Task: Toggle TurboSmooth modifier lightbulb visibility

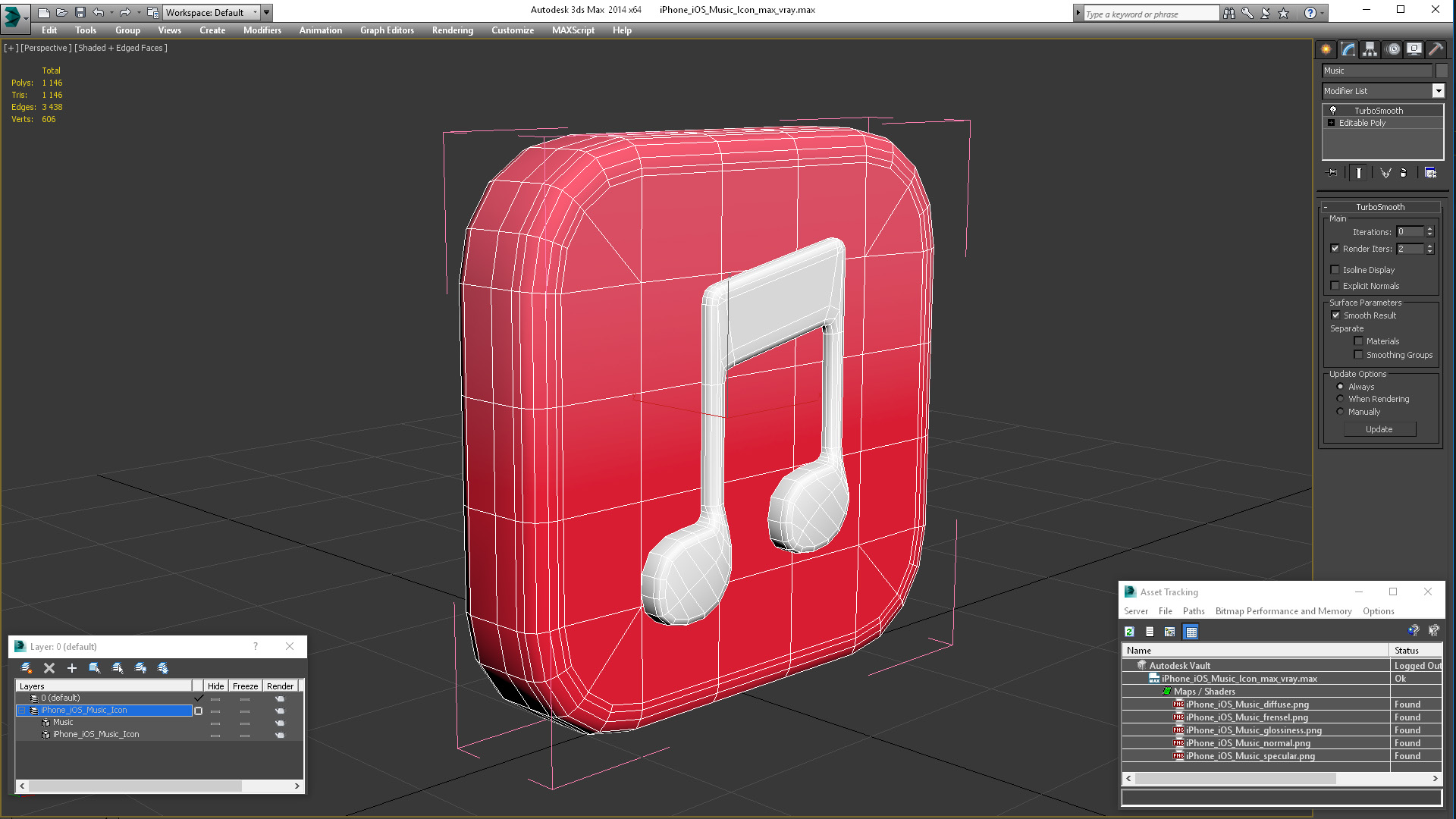Action: point(1333,111)
